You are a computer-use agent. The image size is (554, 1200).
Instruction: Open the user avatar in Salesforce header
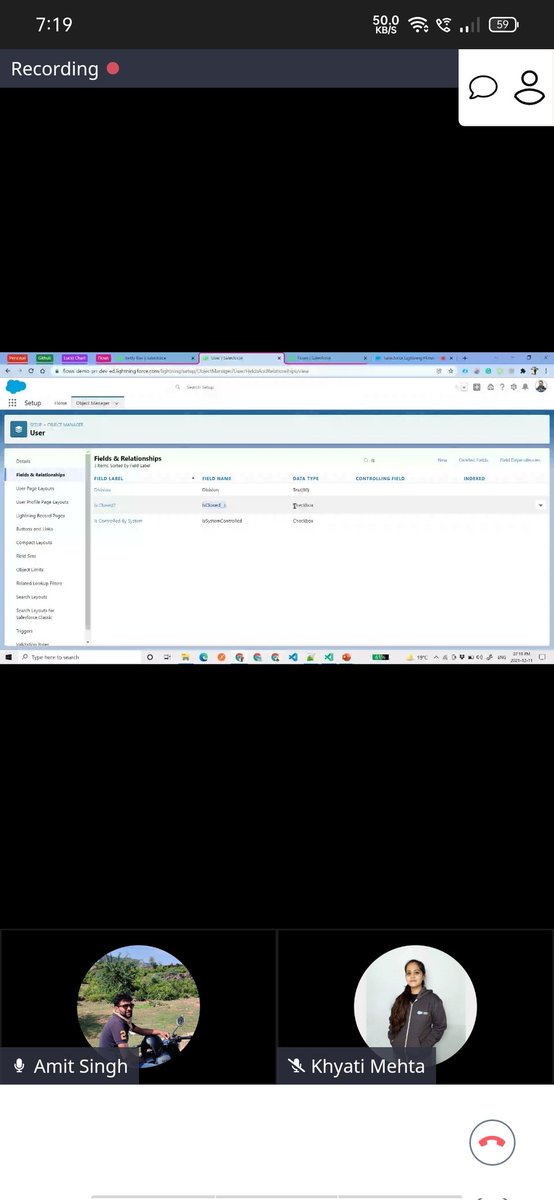point(541,387)
